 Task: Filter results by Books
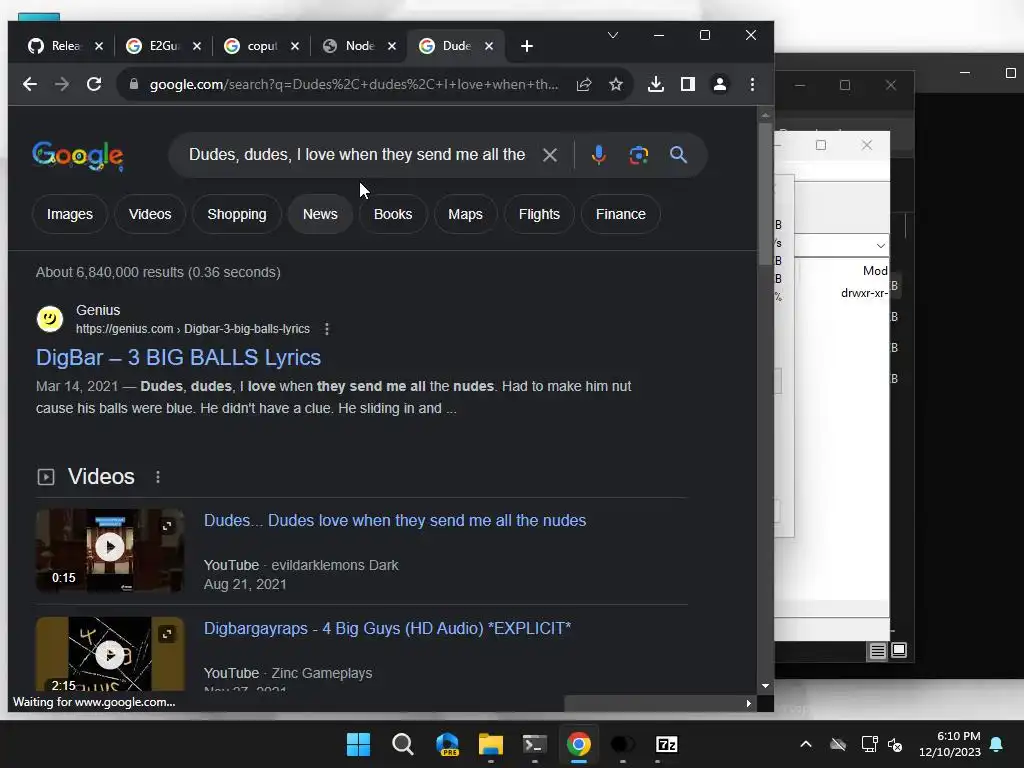click(393, 214)
